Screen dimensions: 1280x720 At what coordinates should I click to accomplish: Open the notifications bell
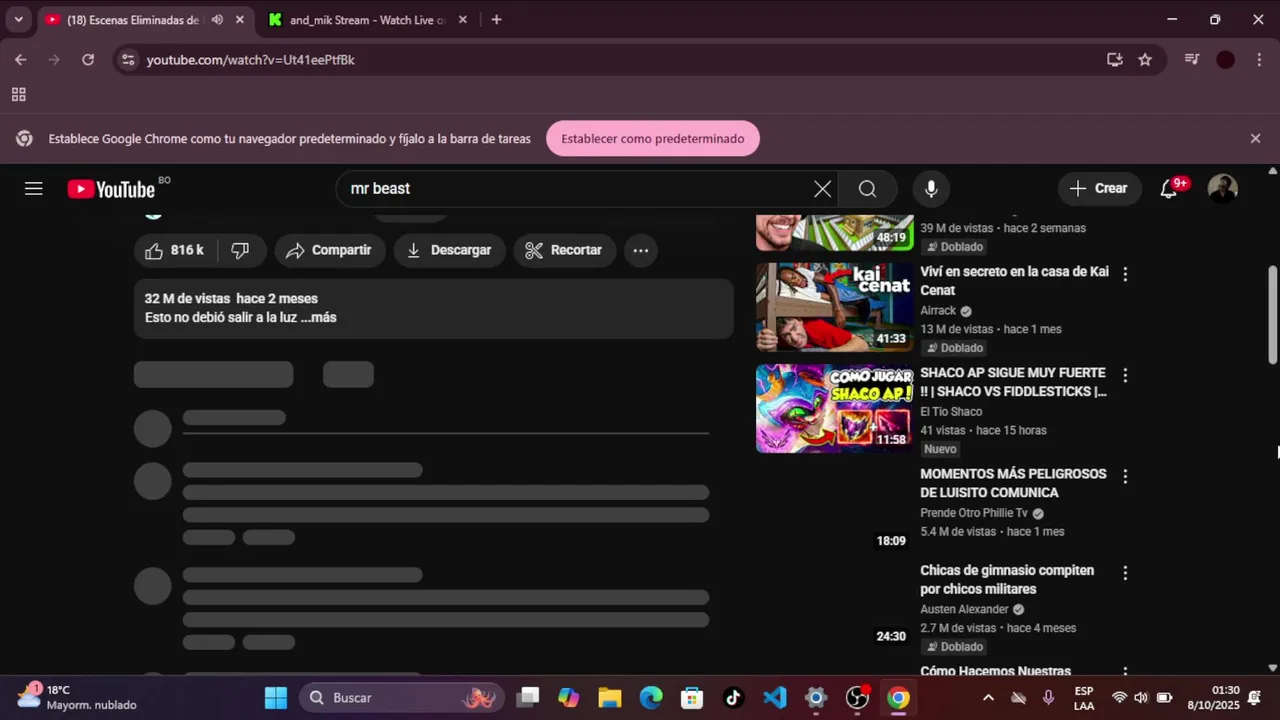point(1169,188)
